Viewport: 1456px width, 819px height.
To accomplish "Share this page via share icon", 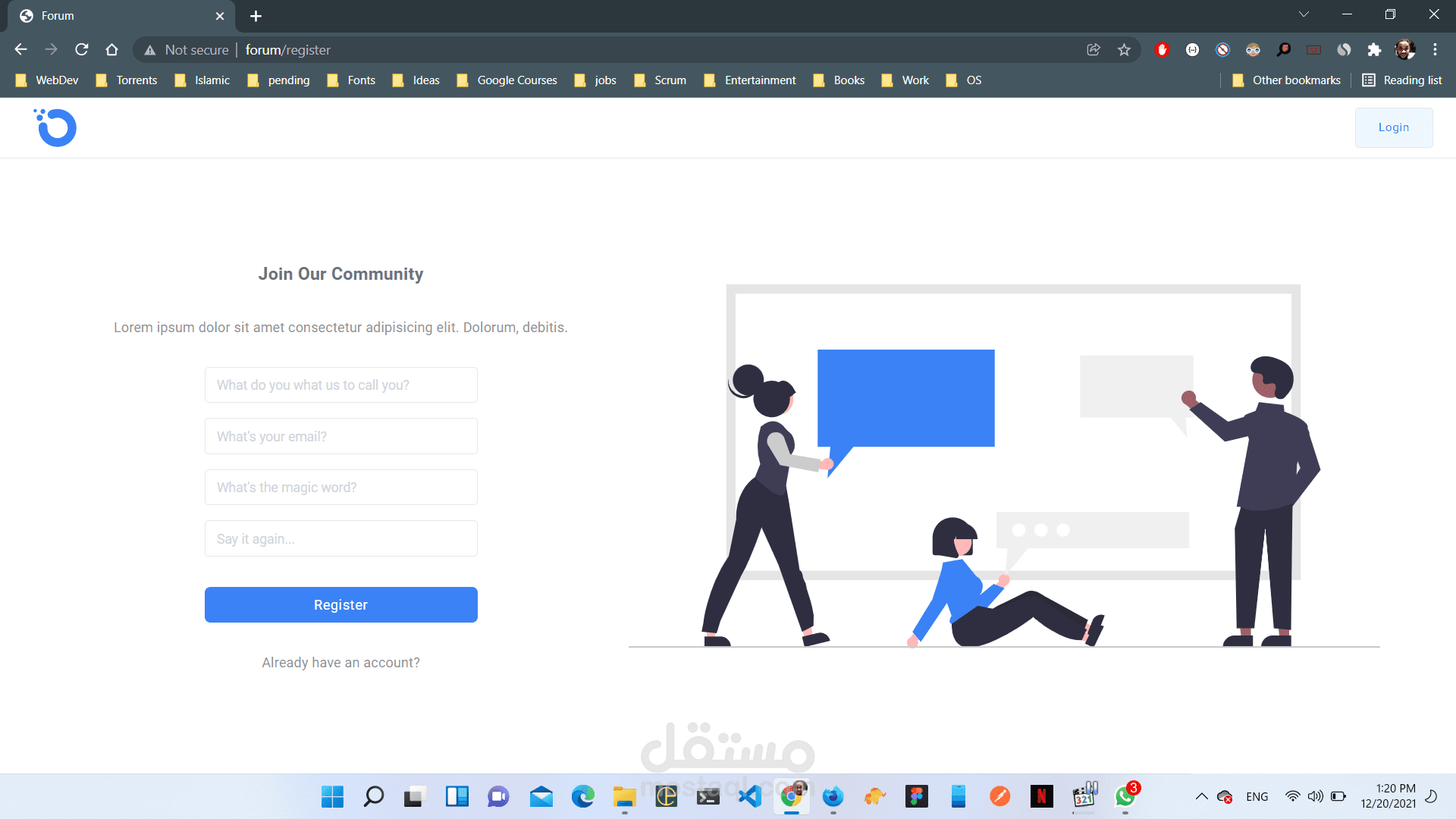I will tap(1094, 50).
